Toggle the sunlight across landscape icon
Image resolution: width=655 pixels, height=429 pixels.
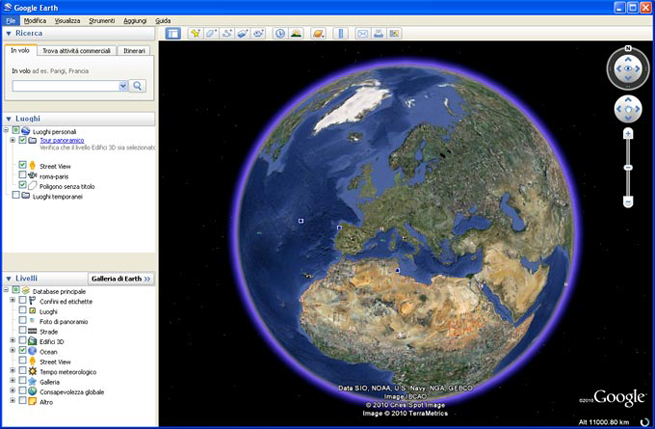pos(296,33)
